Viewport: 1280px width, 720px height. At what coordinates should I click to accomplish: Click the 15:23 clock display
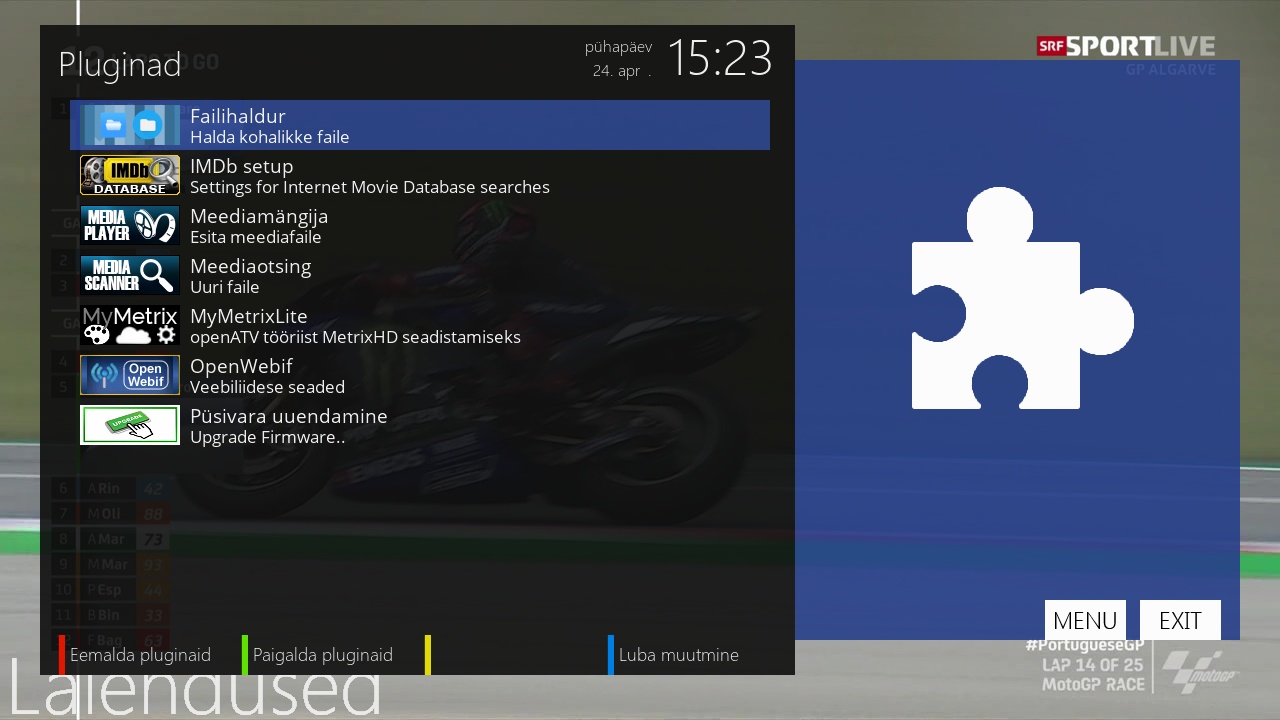pos(720,58)
